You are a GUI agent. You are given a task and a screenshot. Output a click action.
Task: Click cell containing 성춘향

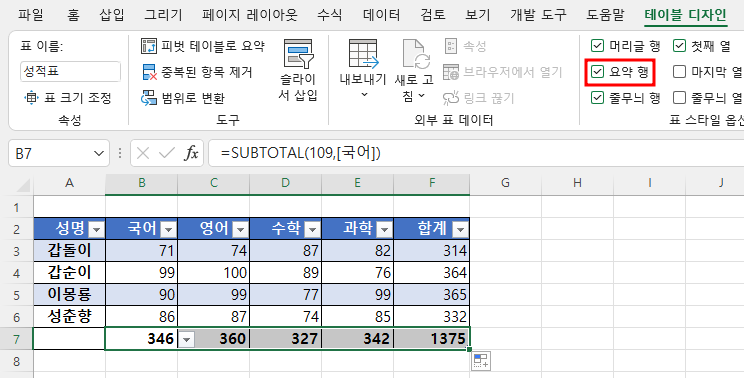69,316
